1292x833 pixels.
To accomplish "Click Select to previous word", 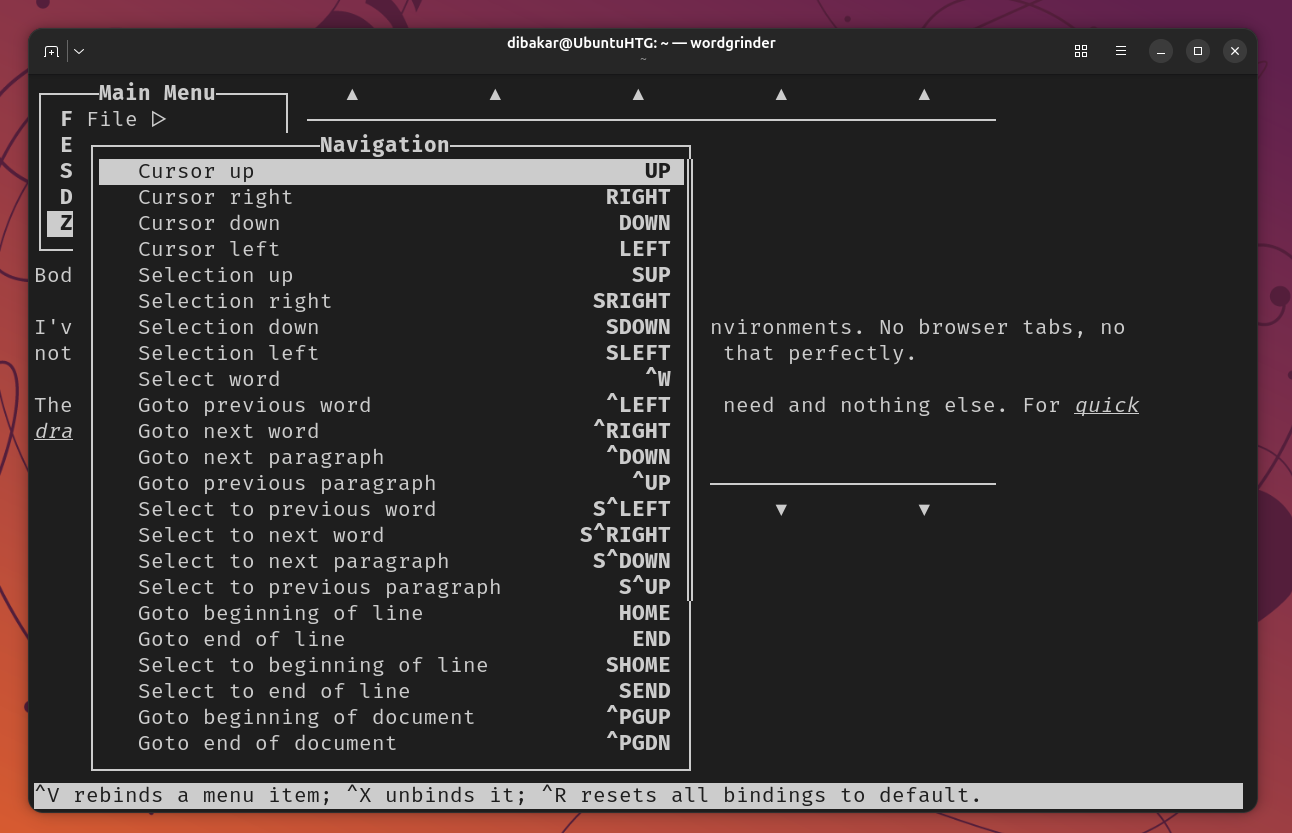I will point(391,509).
